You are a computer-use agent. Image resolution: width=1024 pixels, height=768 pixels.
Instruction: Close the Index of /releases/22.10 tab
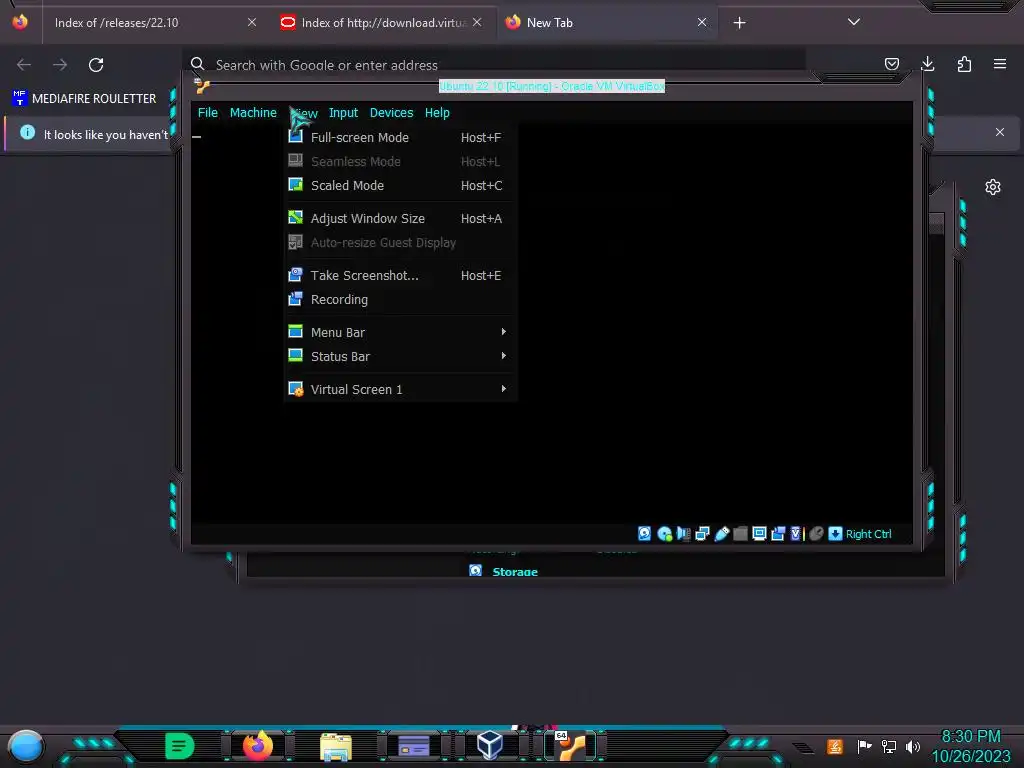pos(251,22)
